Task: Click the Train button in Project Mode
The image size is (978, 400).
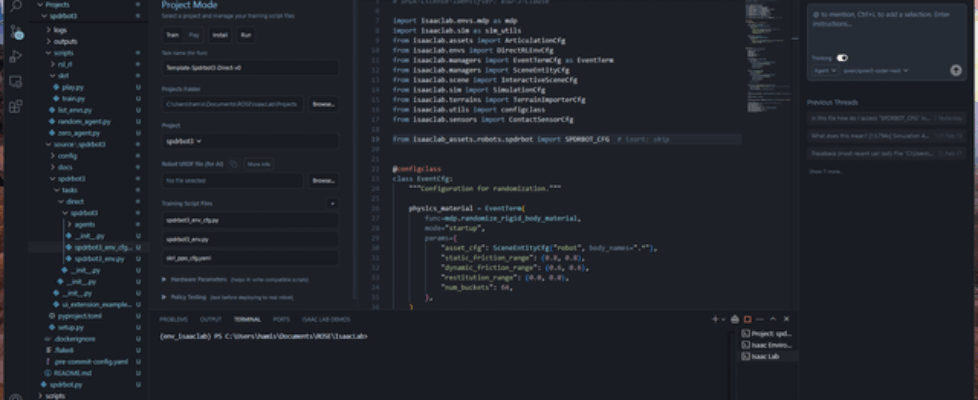Action: pyautogui.click(x=172, y=34)
